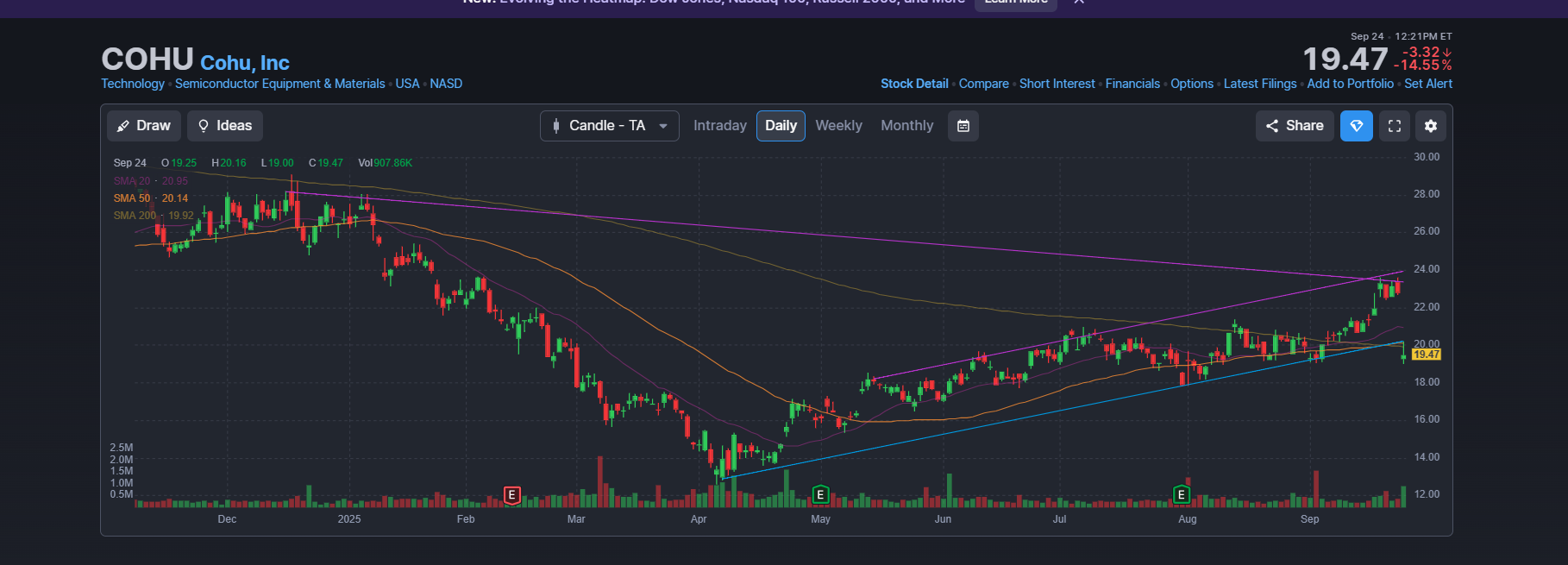Click the SMA 50 indicator label
The height and width of the screenshot is (565, 1568).
tap(132, 198)
